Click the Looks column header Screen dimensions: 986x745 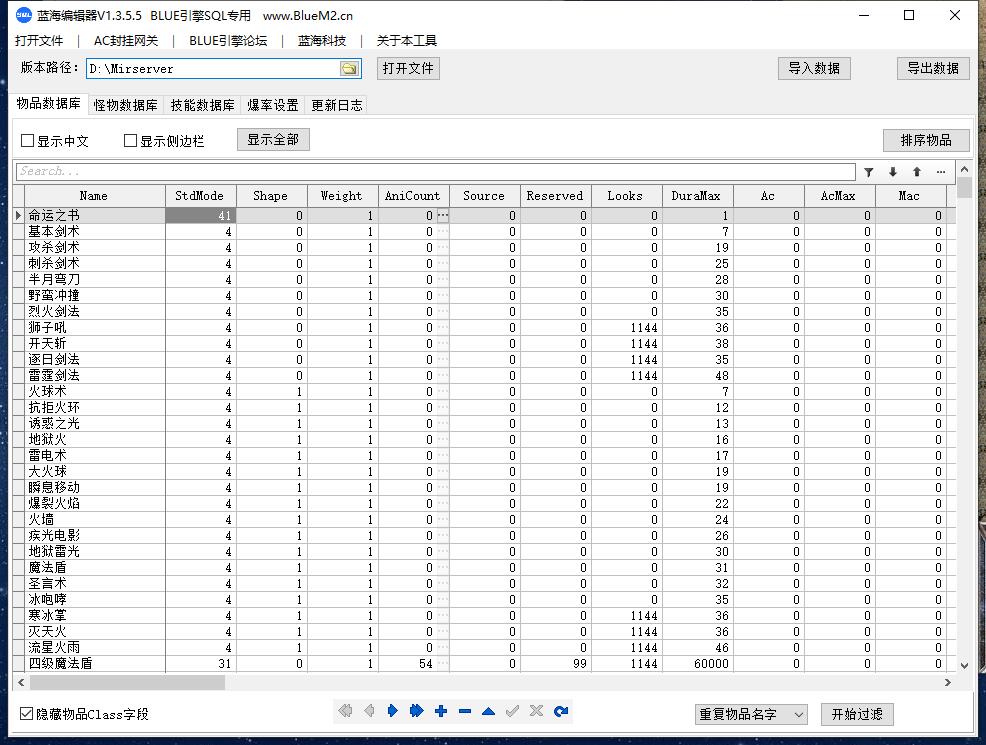[x=626, y=196]
